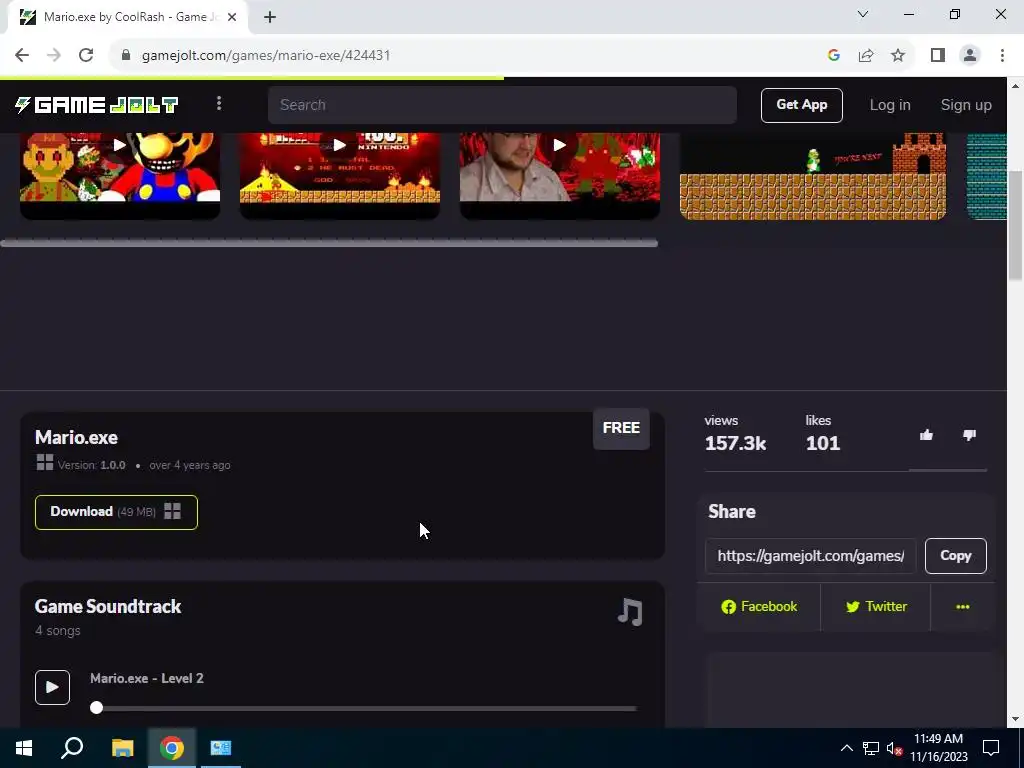View site info lock icon

click(x=126, y=56)
